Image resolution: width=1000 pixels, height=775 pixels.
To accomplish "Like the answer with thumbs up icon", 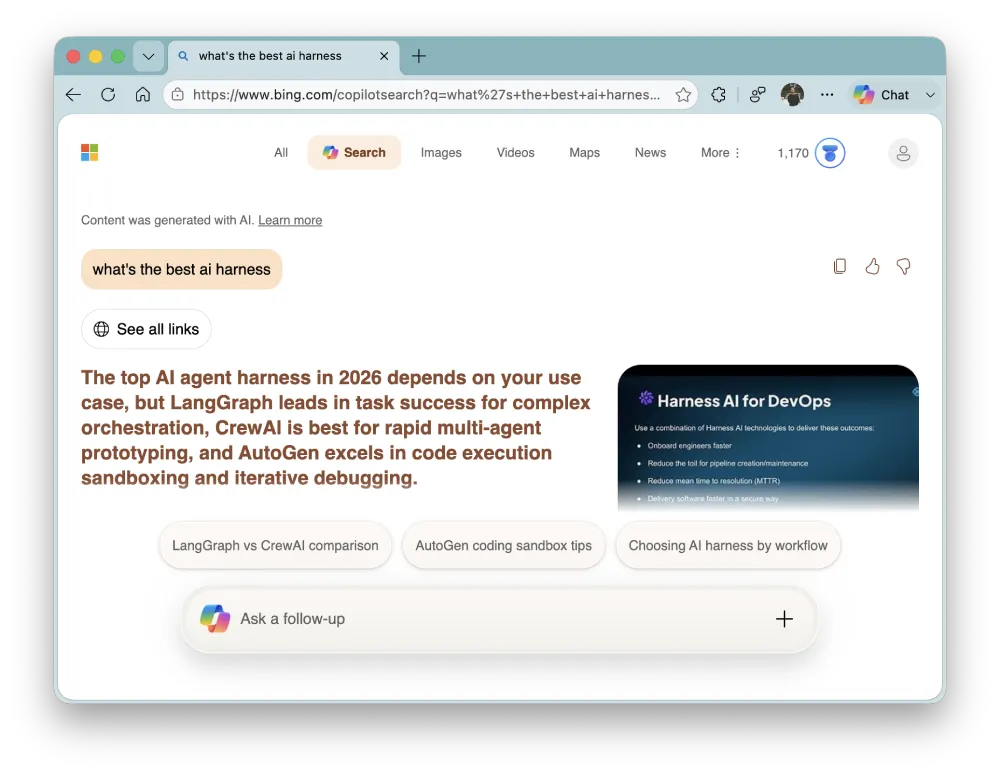I will [x=872, y=266].
